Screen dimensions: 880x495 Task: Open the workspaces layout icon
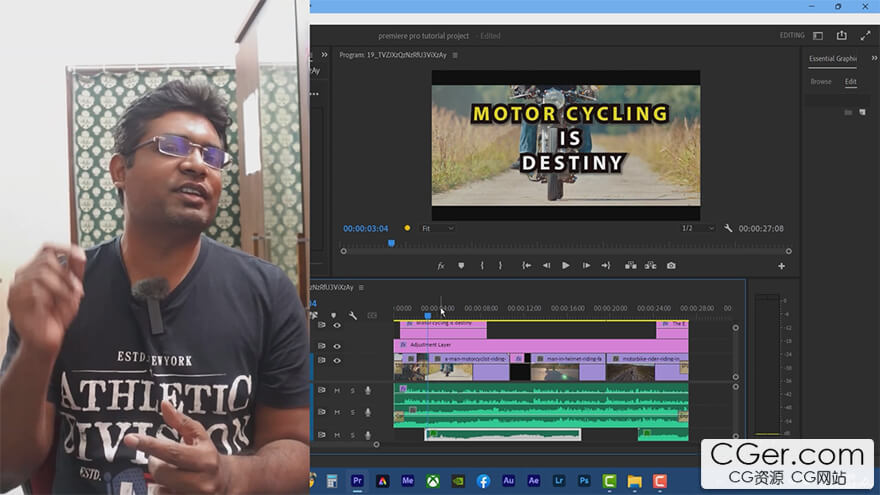pyautogui.click(x=818, y=36)
